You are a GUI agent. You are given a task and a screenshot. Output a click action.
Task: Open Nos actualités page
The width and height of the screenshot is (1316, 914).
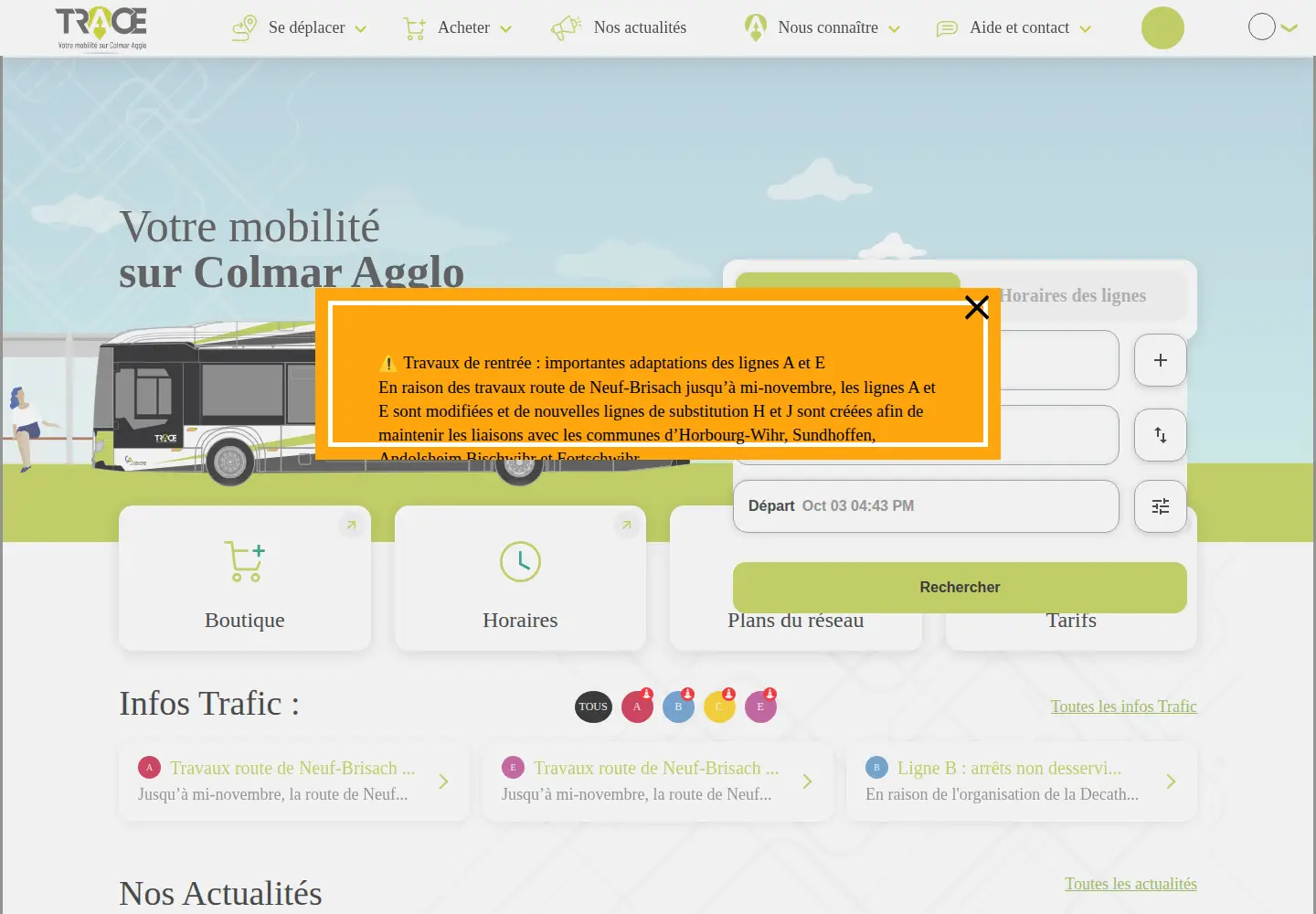coord(619,28)
